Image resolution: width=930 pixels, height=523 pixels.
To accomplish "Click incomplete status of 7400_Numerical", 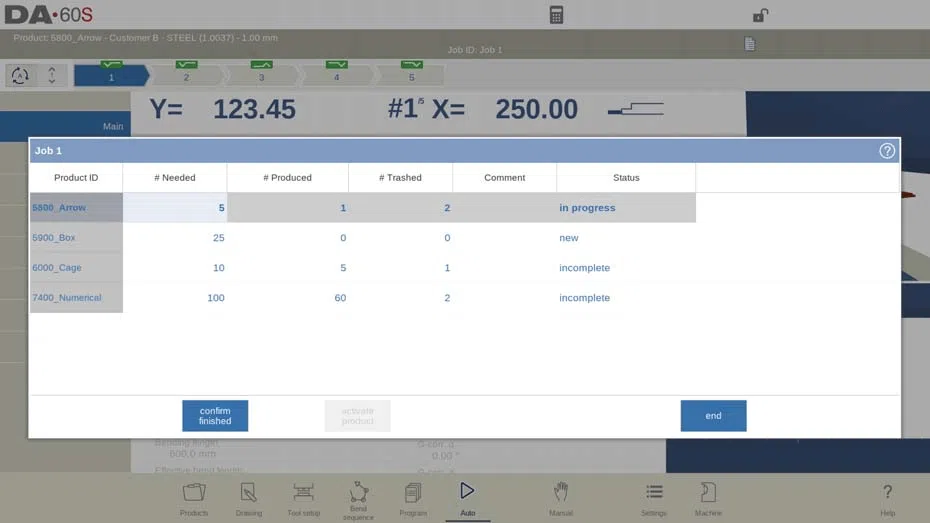I will coord(584,298).
